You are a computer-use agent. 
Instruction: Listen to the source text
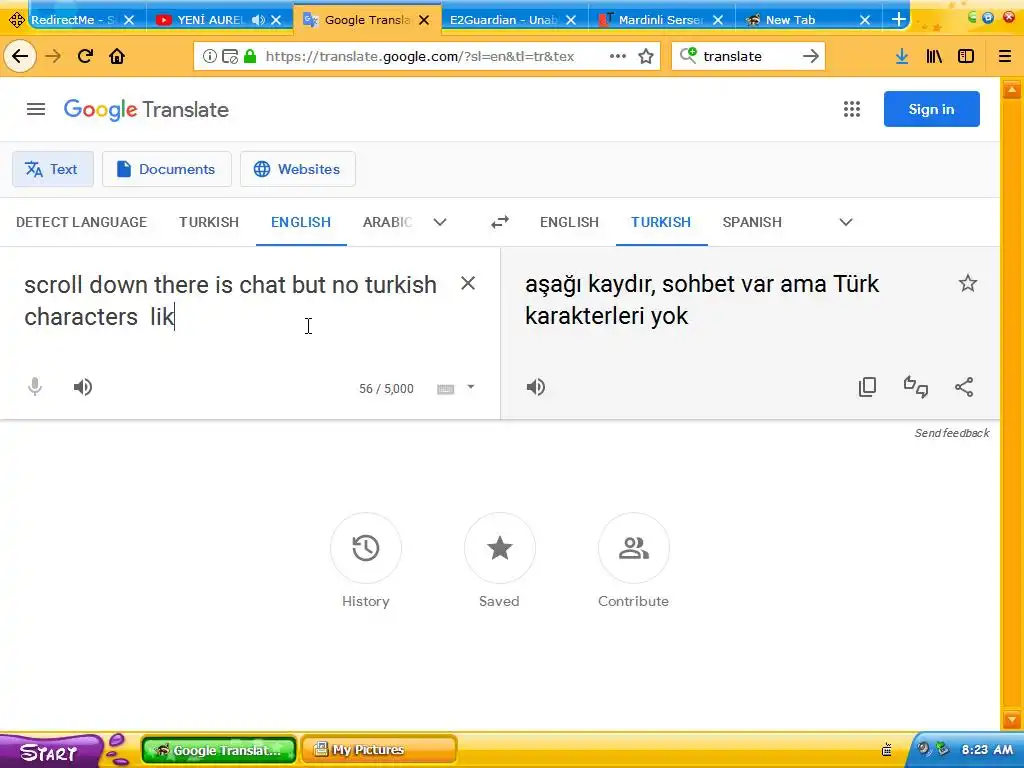[x=83, y=387]
